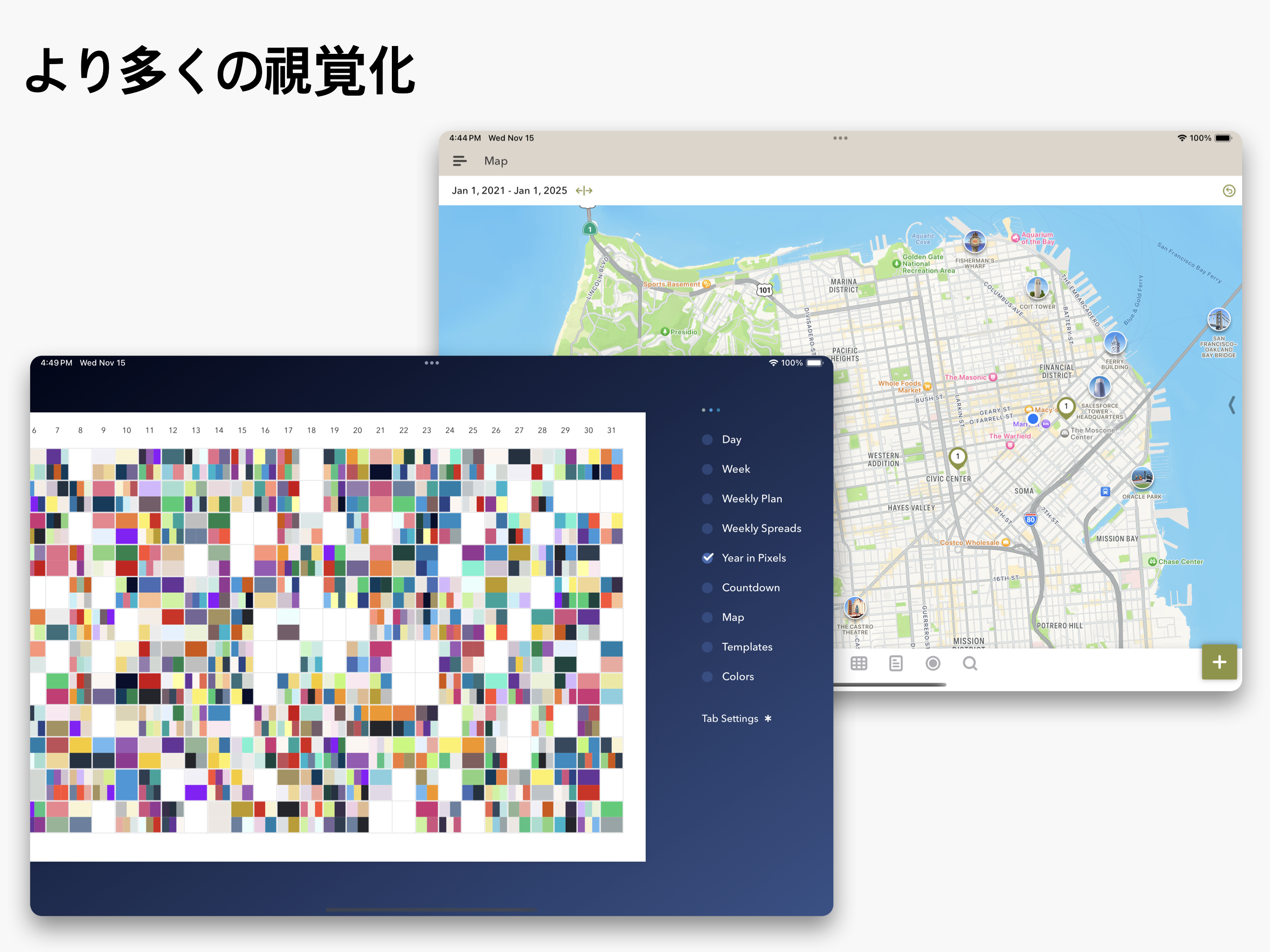Click the Golden Gate National Recreation Area label

[928, 264]
